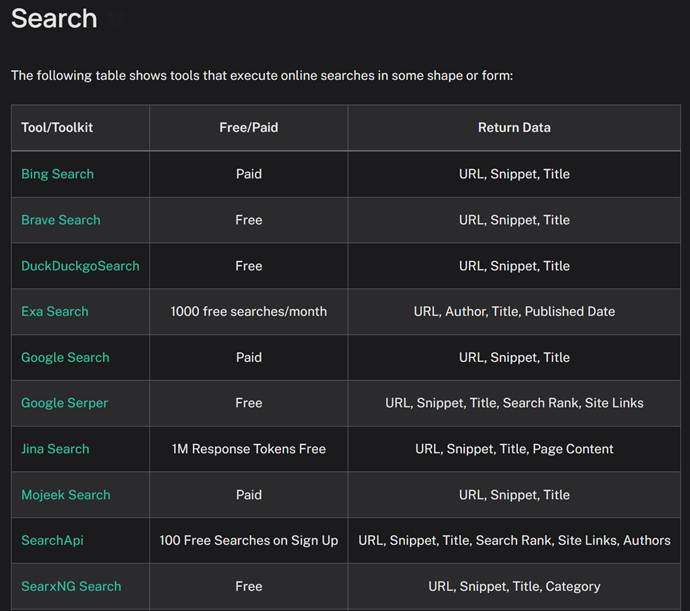Image resolution: width=690 pixels, height=611 pixels.
Task: Open the Brave Search link
Action: click(x=61, y=220)
